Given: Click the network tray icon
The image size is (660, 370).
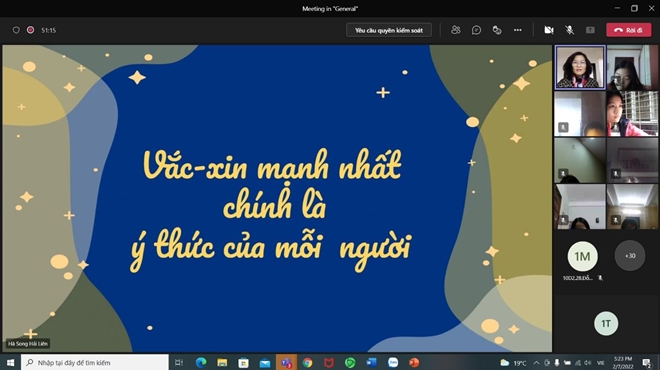Looking at the screenshot, I should [x=578, y=363].
